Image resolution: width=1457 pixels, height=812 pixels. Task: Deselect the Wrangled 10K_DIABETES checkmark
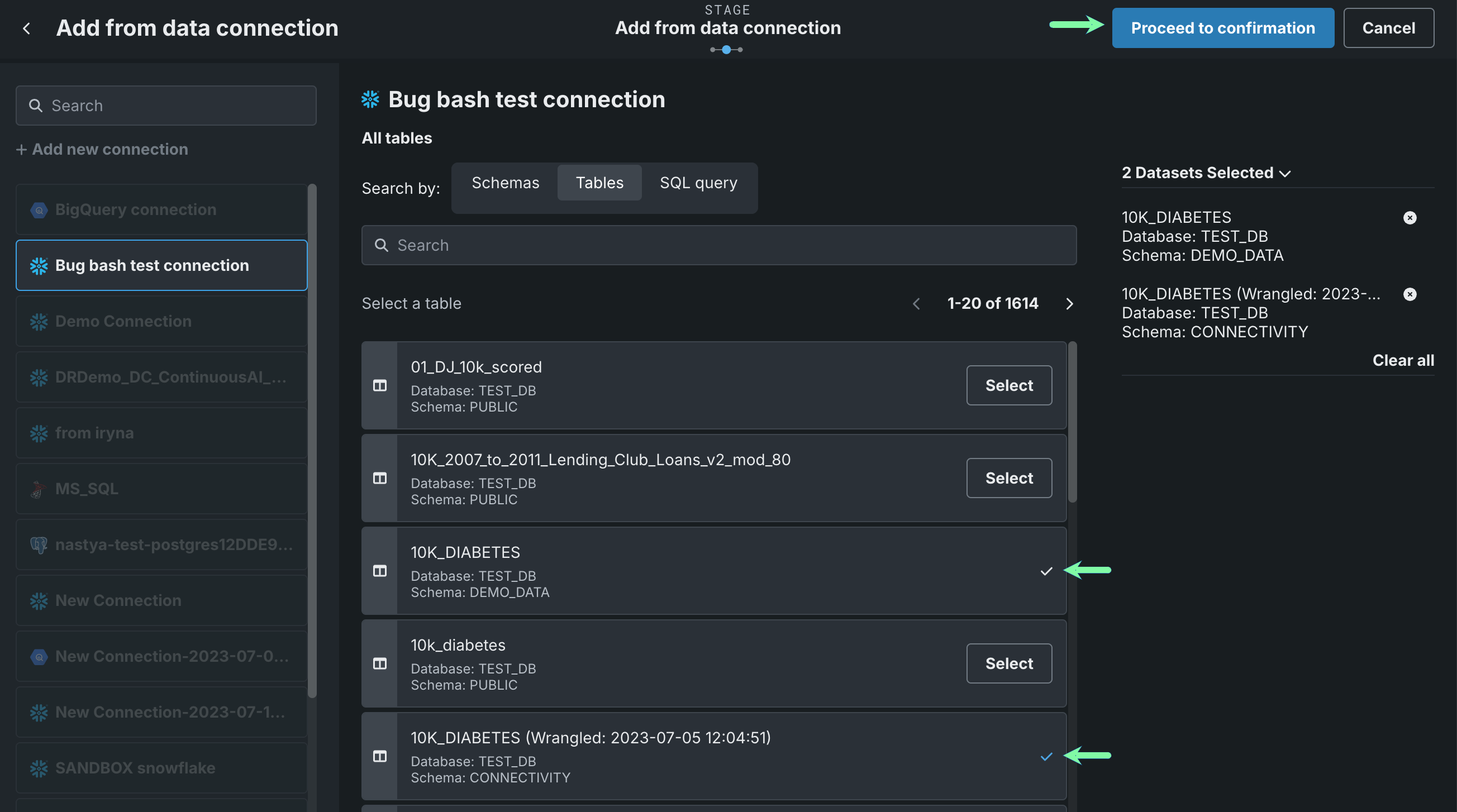pyautogui.click(x=1046, y=757)
